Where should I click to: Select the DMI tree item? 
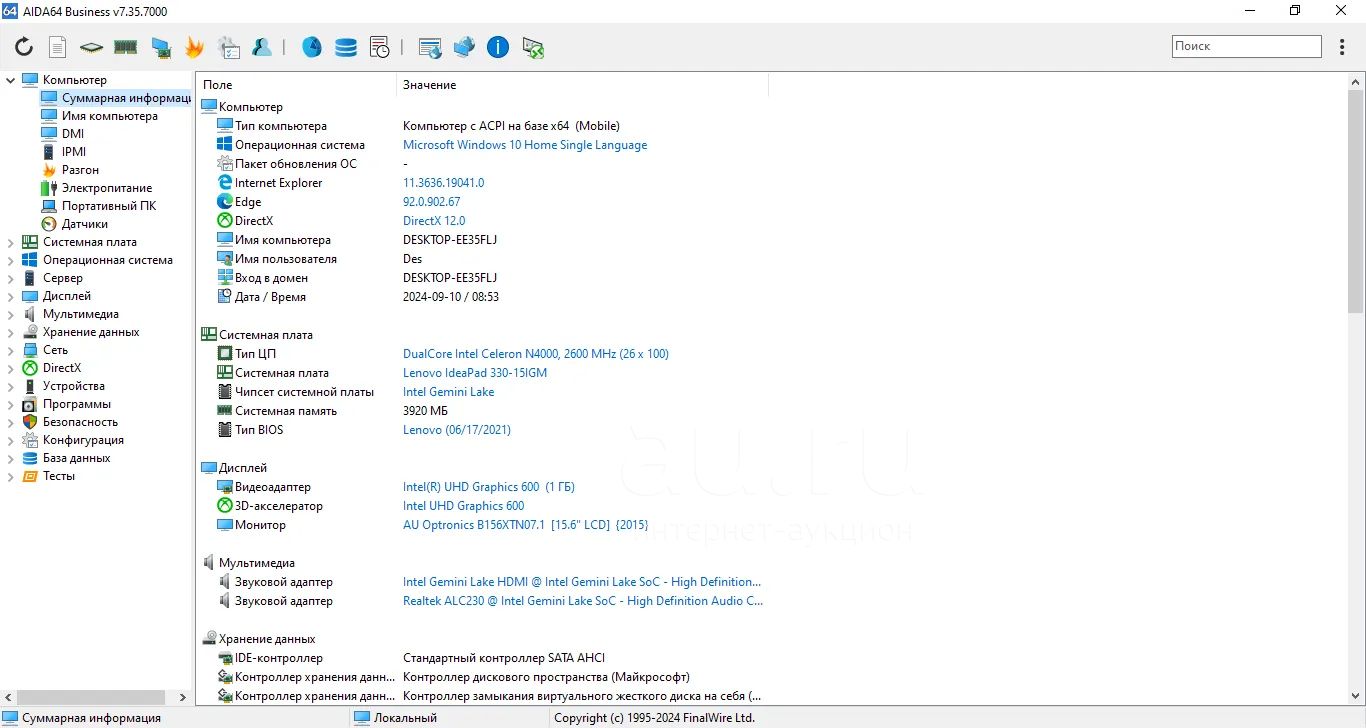[73, 134]
